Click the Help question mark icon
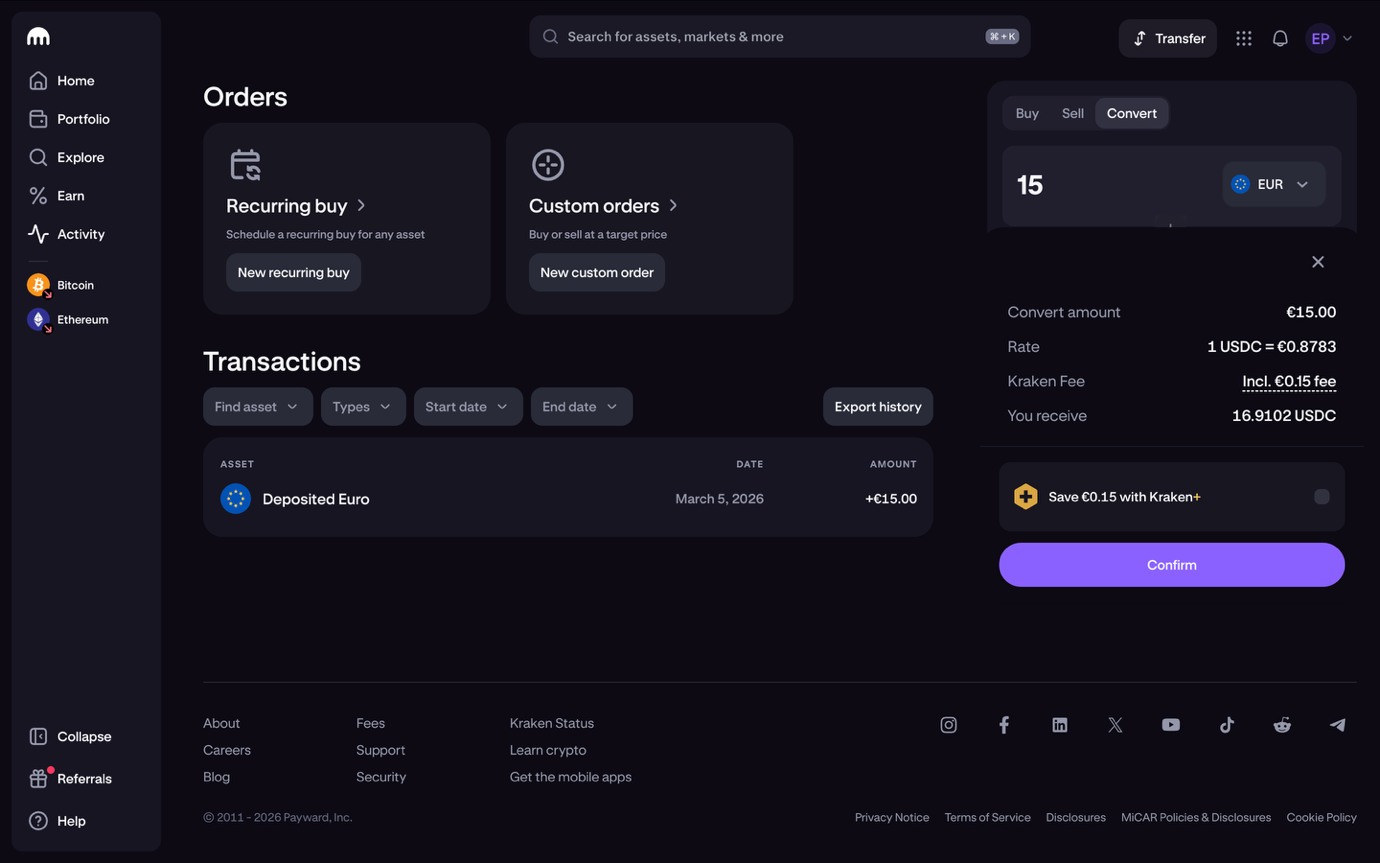The image size is (1380, 863). pos(38,821)
